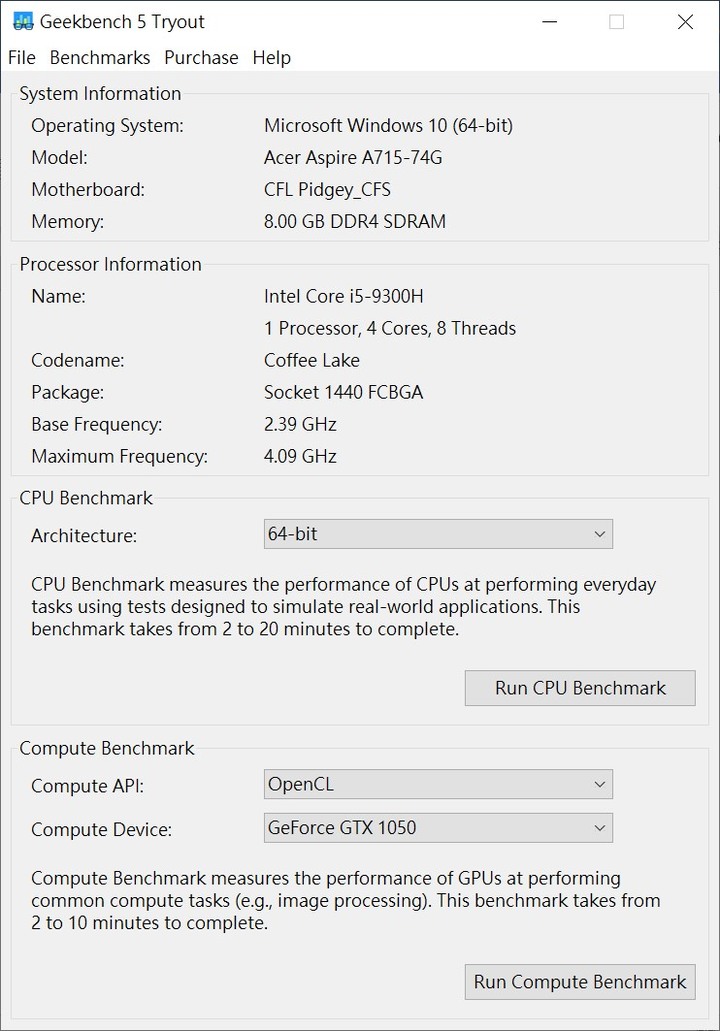Viewport: 720px width, 1031px height.
Task: Select the base frequency value '2.39 GHz'
Action: (300, 425)
